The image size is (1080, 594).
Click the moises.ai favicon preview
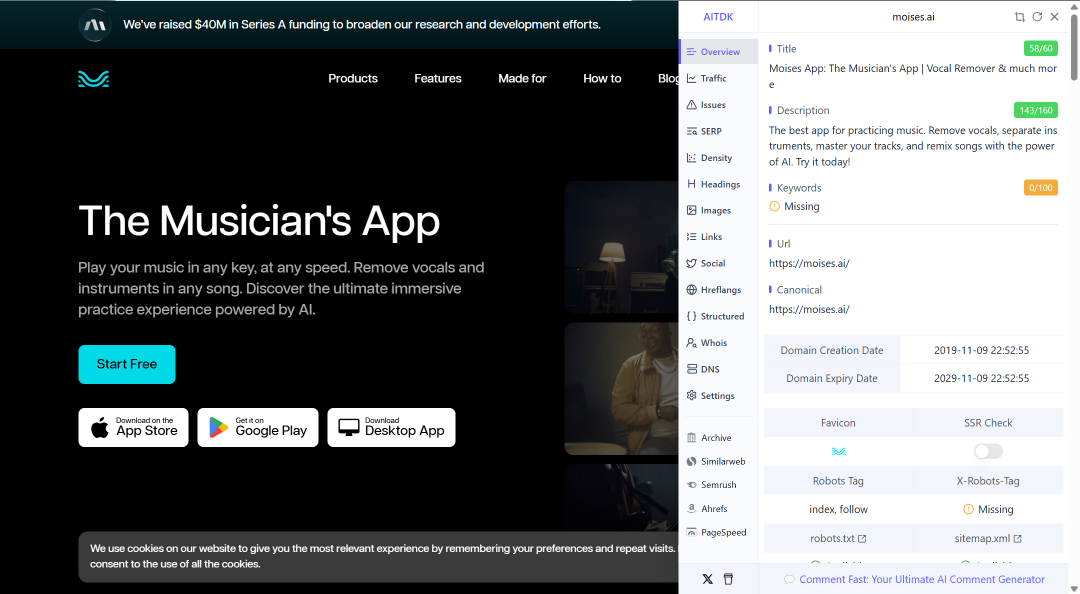[x=838, y=451]
